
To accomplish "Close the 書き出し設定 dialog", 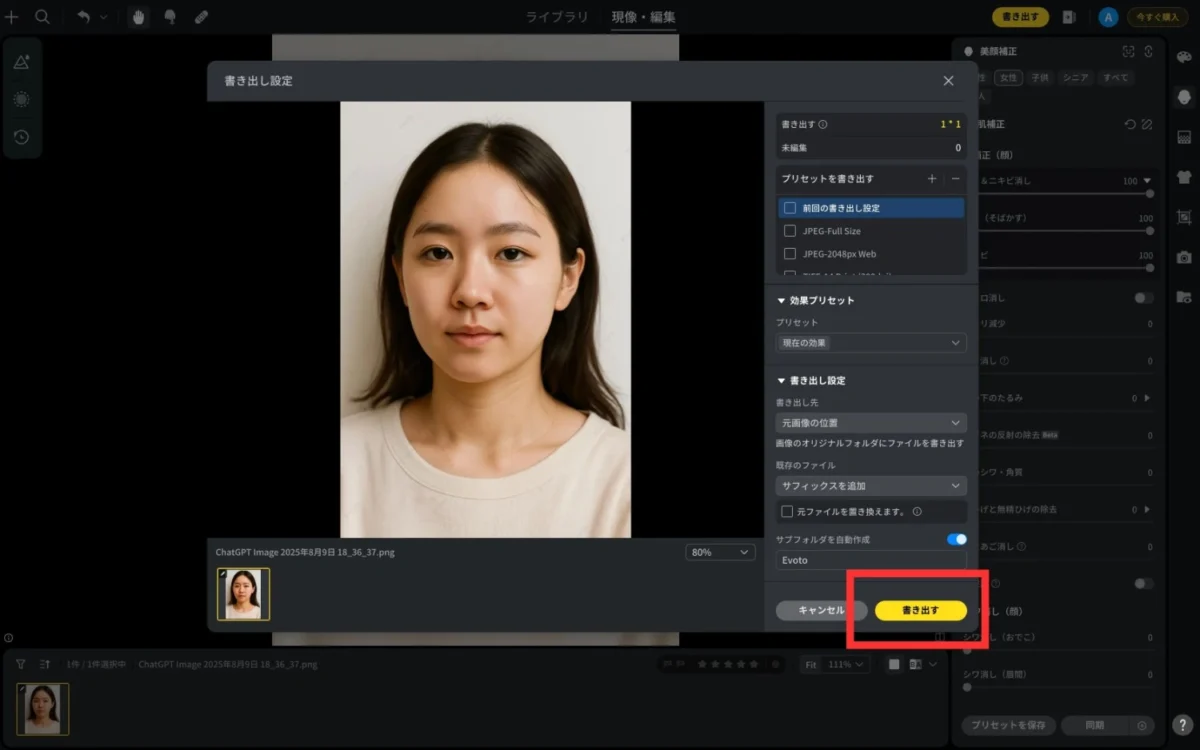I will point(948,81).
